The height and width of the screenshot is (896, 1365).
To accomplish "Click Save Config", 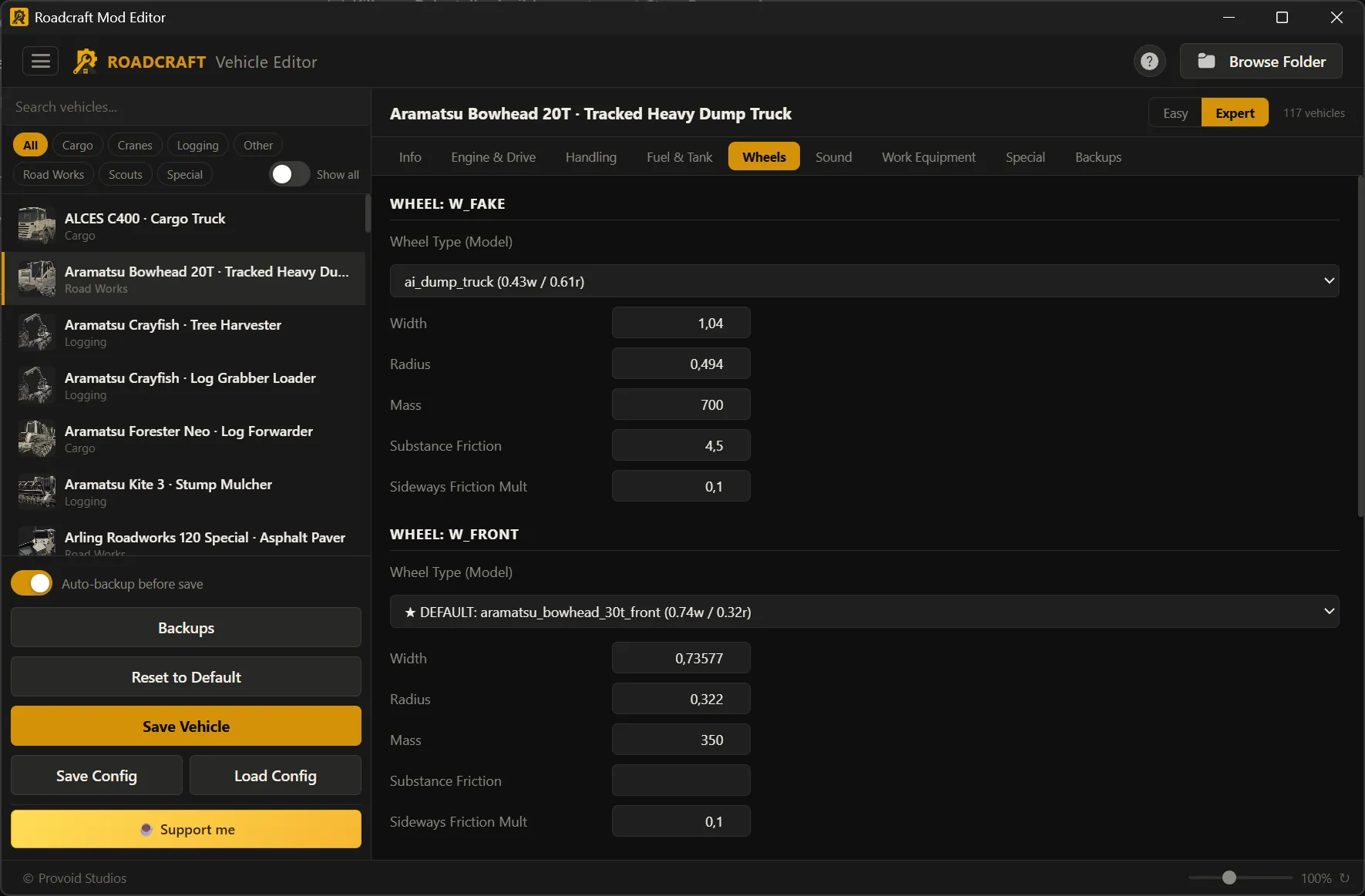I will pyautogui.click(x=96, y=775).
